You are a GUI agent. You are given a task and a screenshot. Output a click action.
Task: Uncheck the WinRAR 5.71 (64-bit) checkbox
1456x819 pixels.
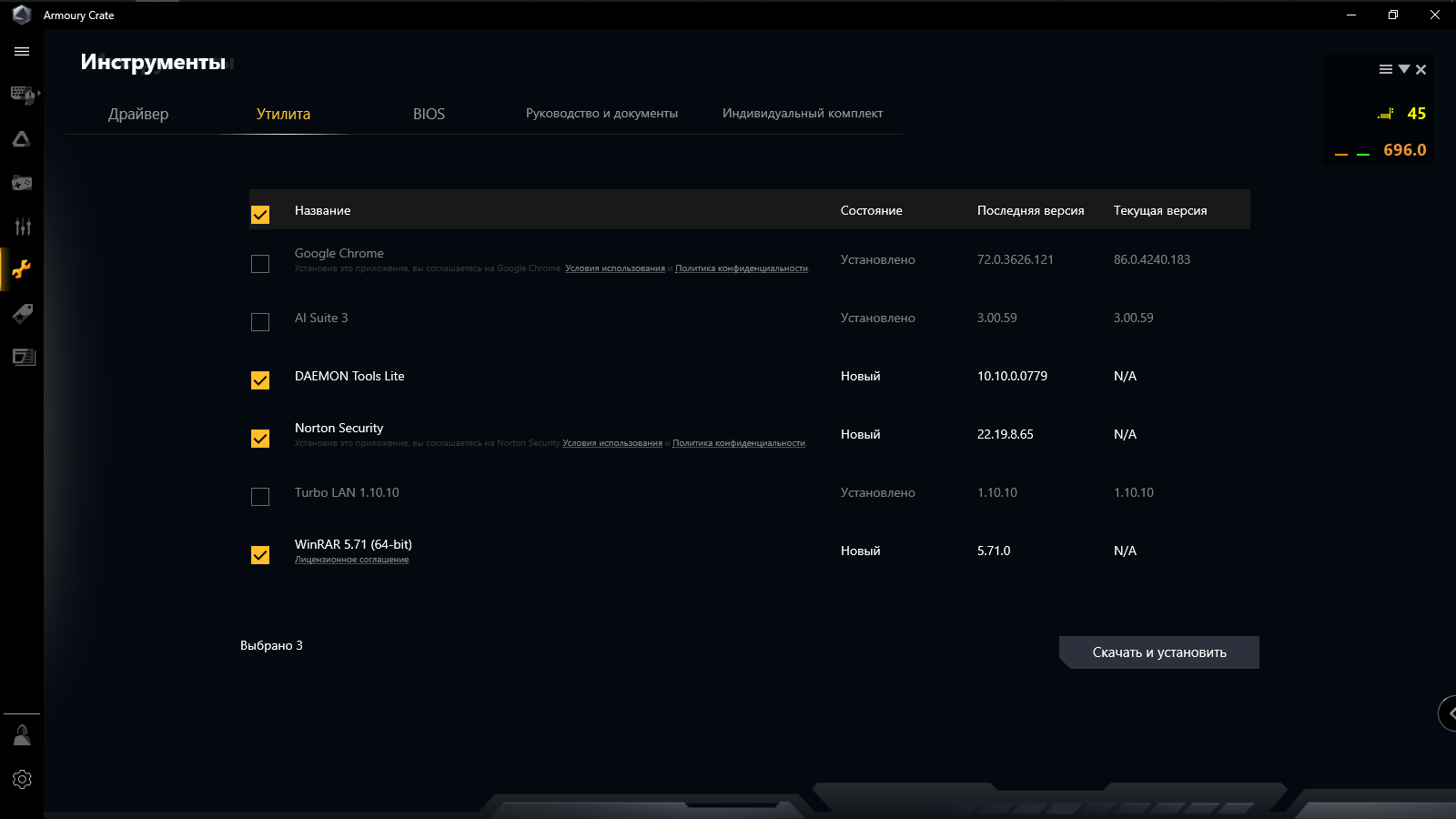point(260,555)
